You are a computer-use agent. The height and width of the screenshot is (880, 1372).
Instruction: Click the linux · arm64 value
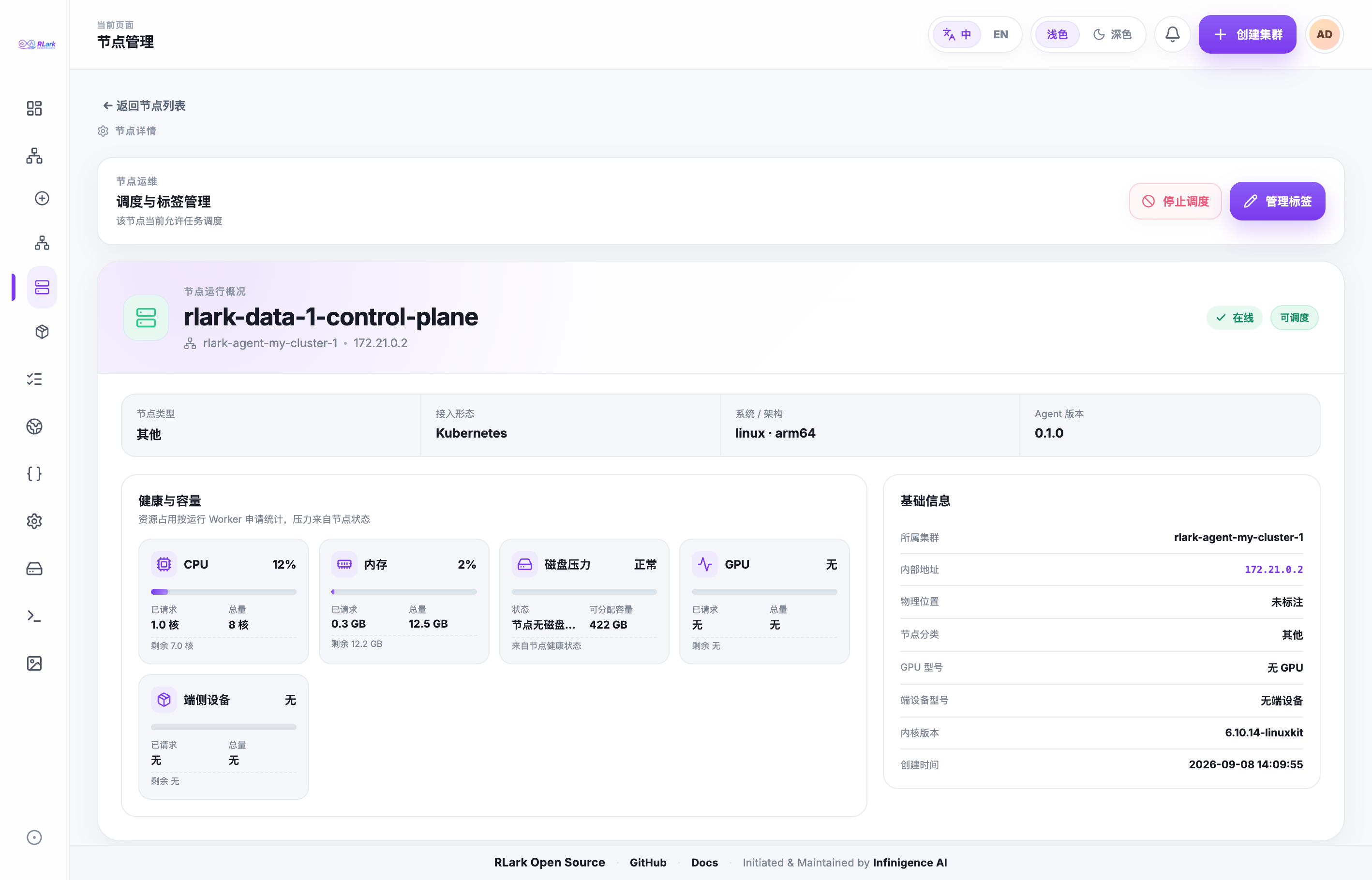pos(775,433)
